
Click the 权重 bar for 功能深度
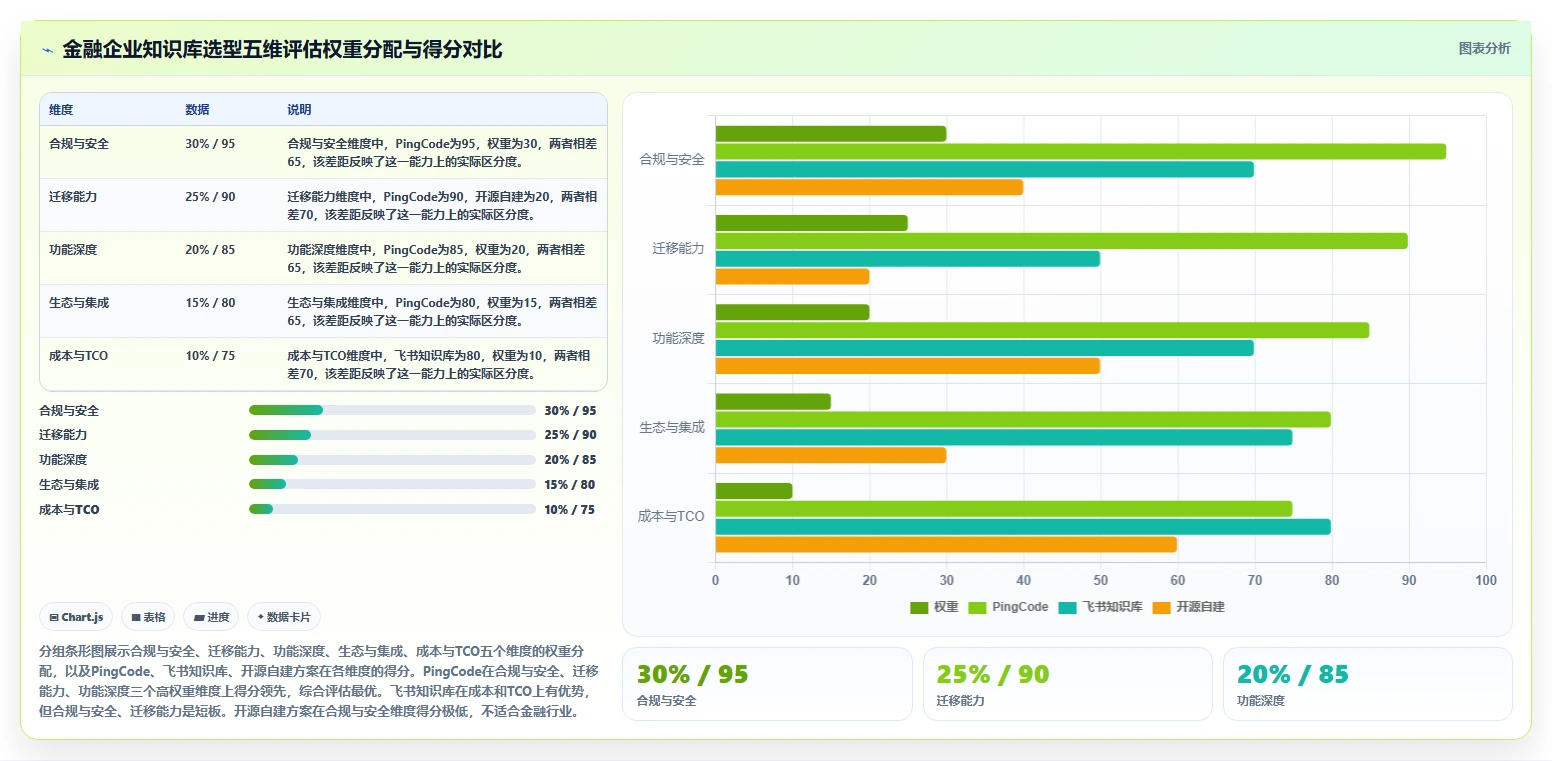792,312
